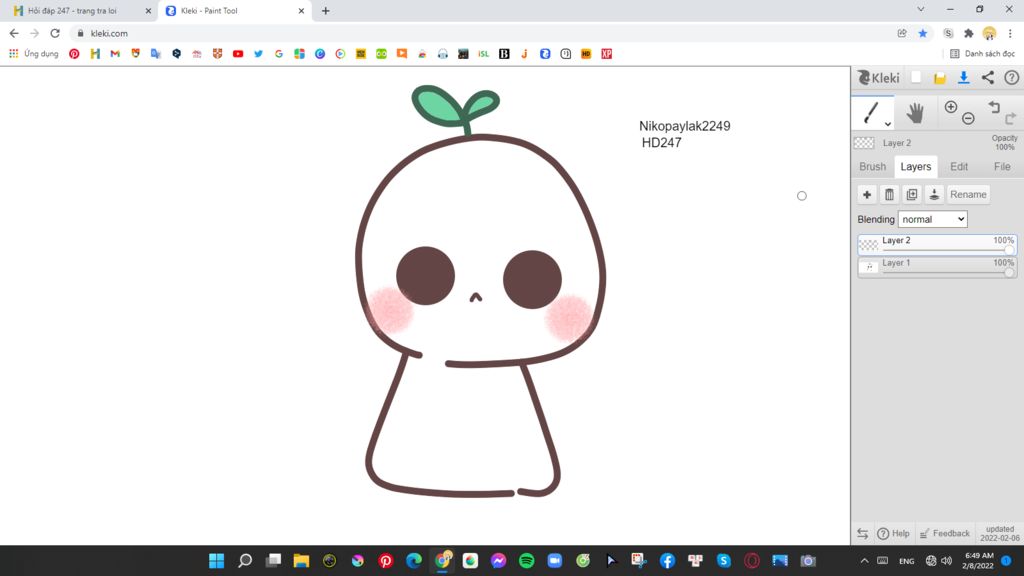Bookmark this page with the star icon
1024x576 pixels.
(x=923, y=33)
